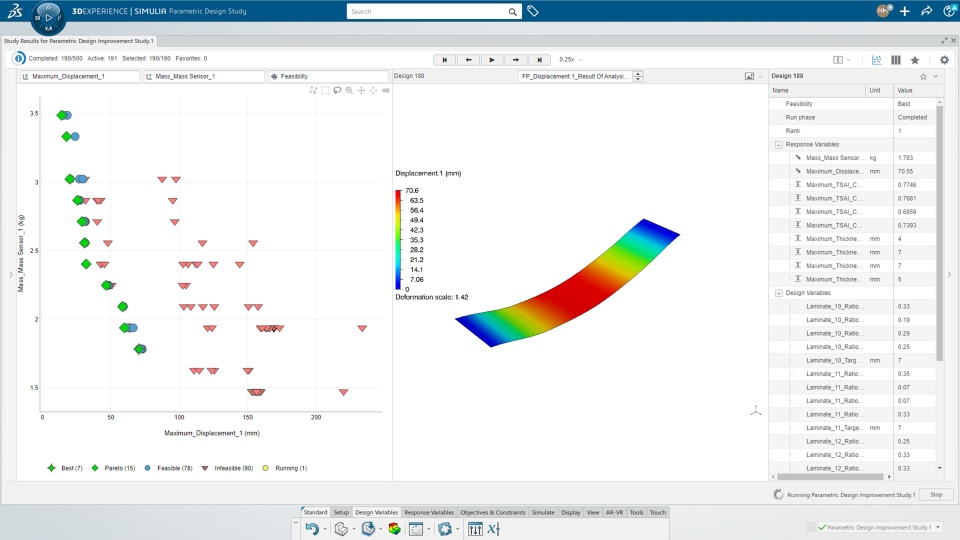Screen dimensions: 960x540
Task: Open the results settings gear
Action: 944,60
